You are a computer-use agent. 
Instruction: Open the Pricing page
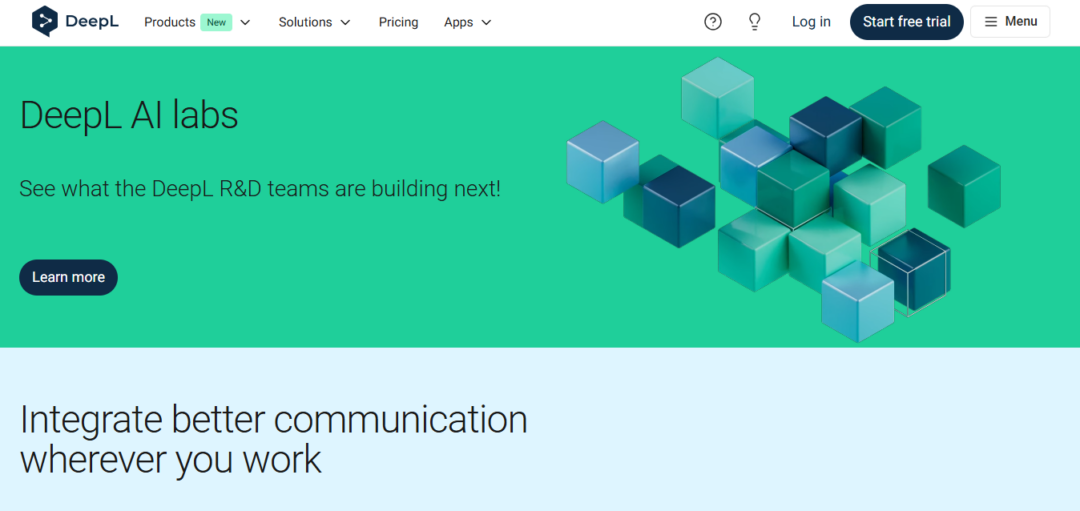(398, 22)
